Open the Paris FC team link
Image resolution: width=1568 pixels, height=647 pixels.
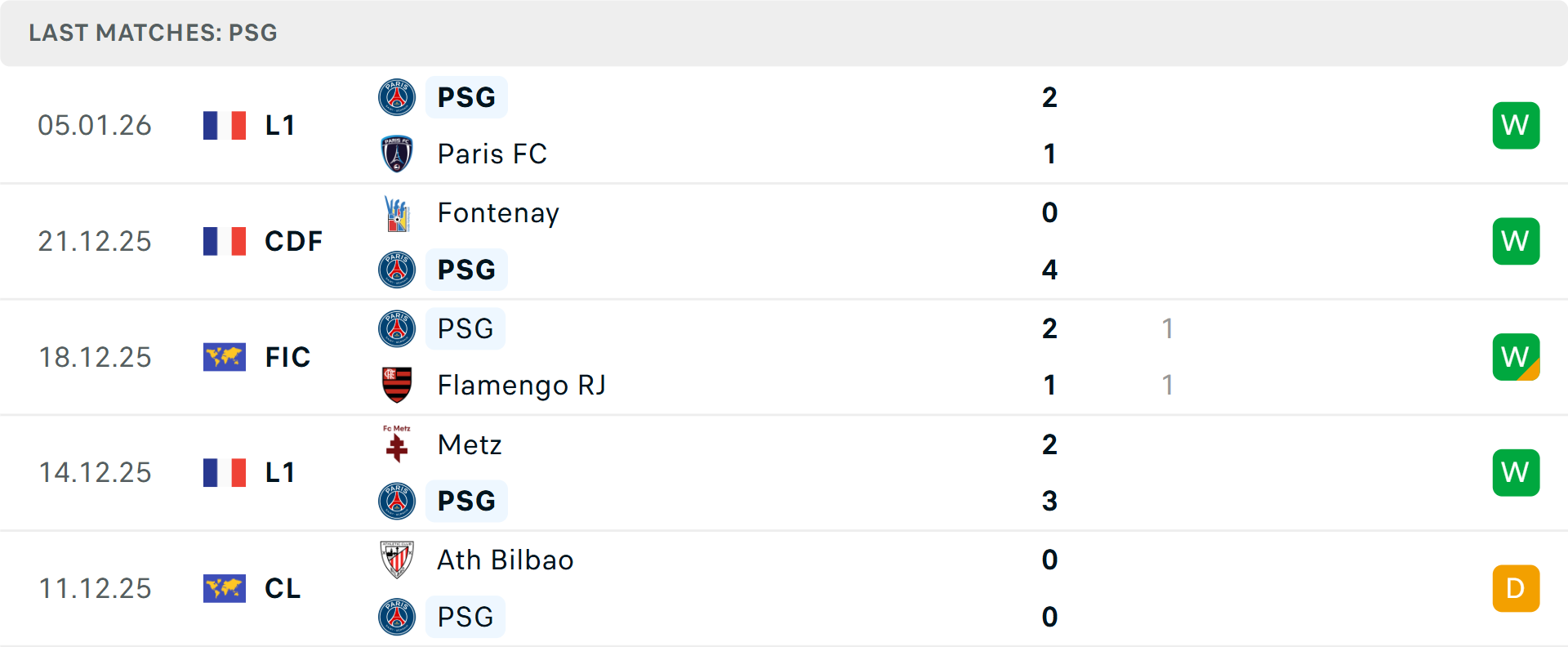(x=492, y=154)
